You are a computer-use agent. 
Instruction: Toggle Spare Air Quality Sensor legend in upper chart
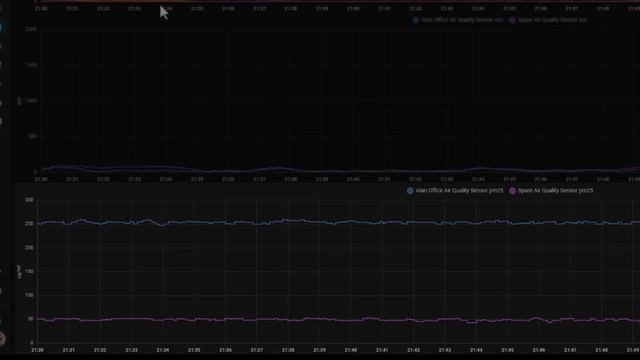pos(553,20)
